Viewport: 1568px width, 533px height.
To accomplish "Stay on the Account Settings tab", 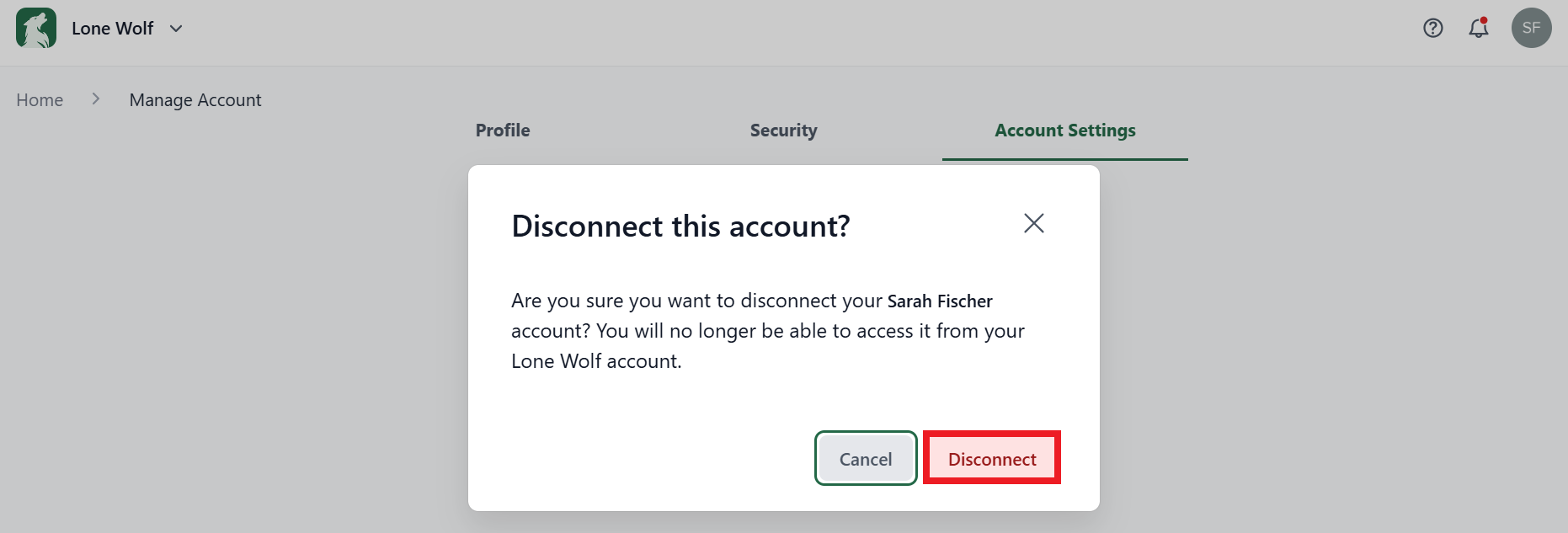I will click(x=1064, y=131).
